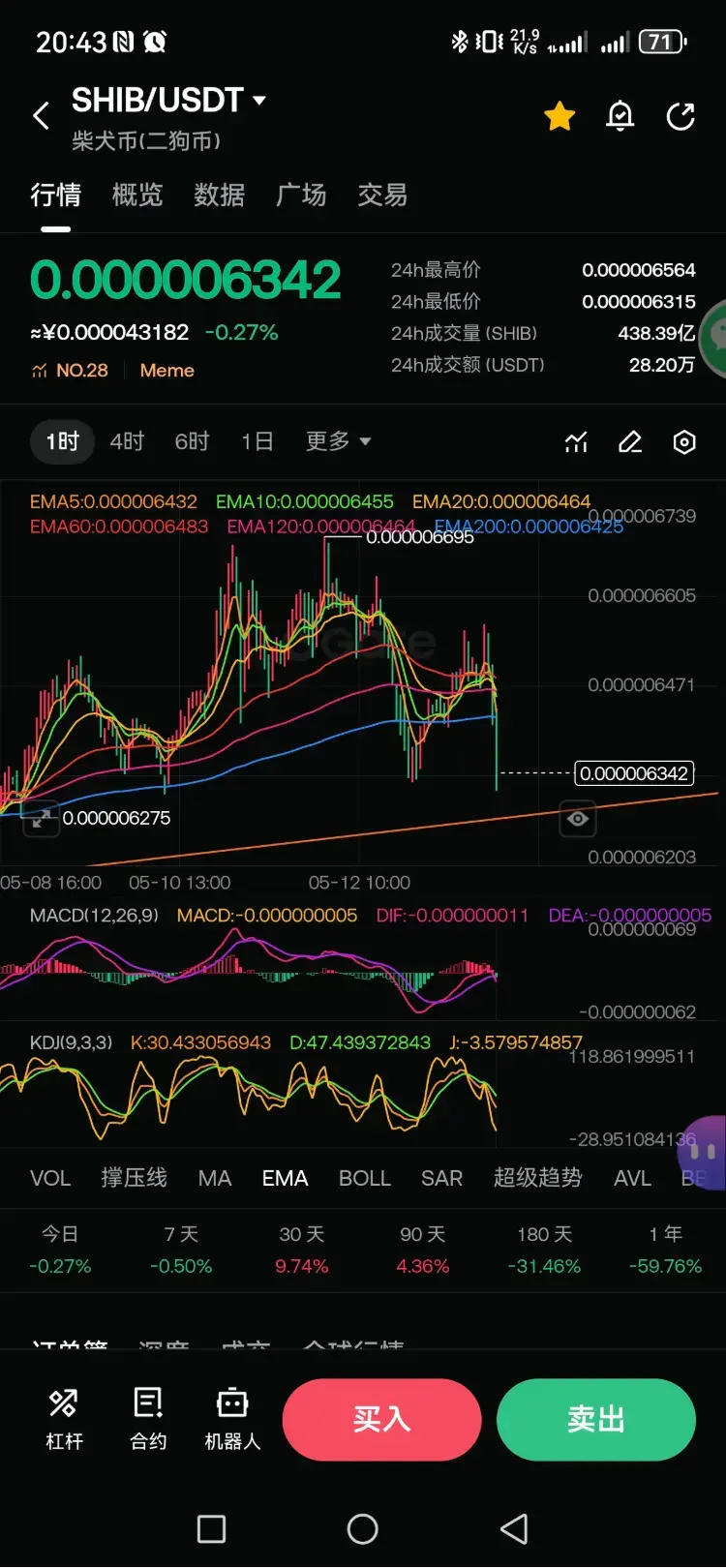726x1568 pixels.
Task: Open the 合约 contracts icon
Action: click(x=148, y=1418)
